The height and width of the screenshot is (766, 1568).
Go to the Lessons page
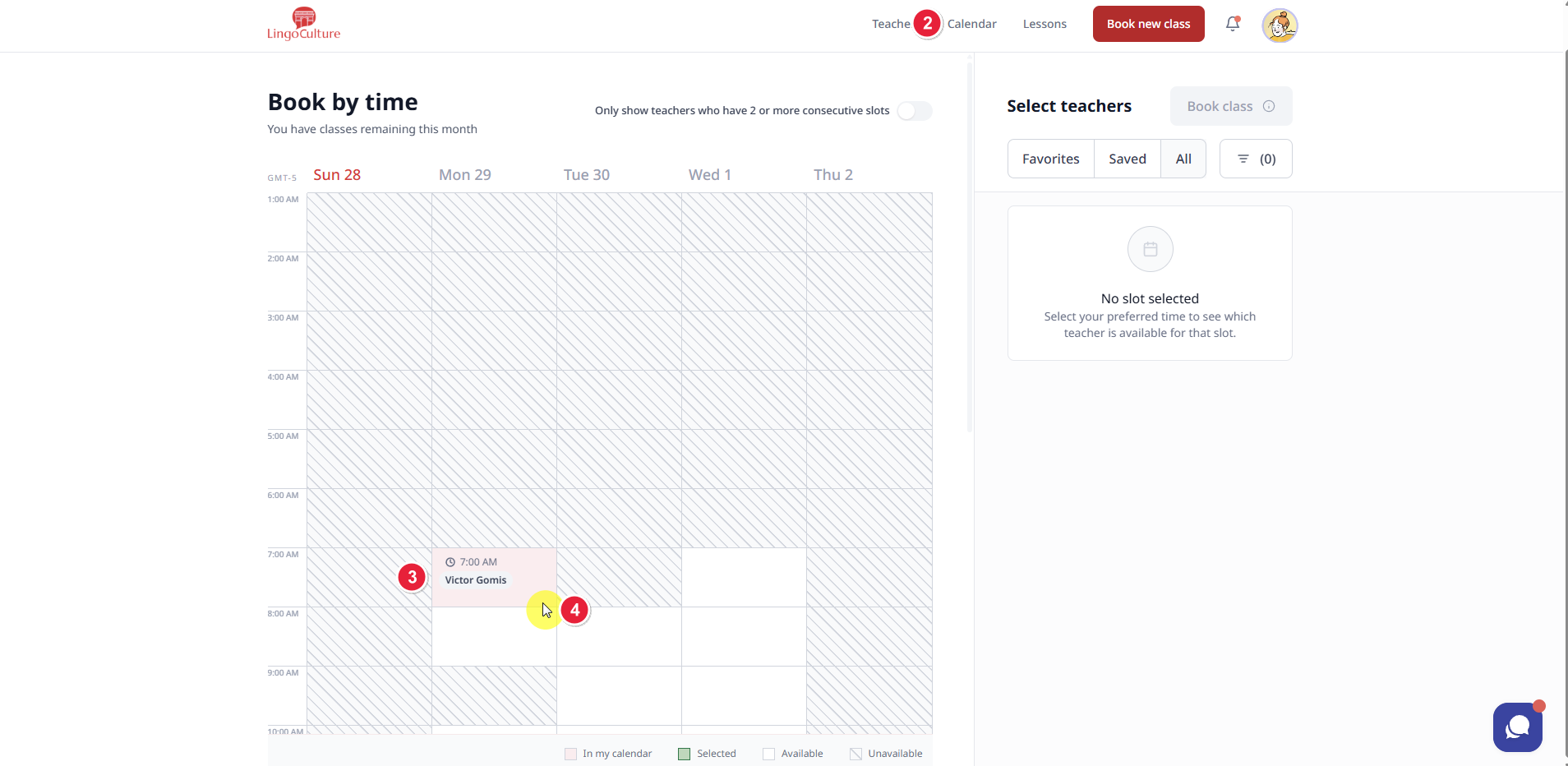(1045, 24)
